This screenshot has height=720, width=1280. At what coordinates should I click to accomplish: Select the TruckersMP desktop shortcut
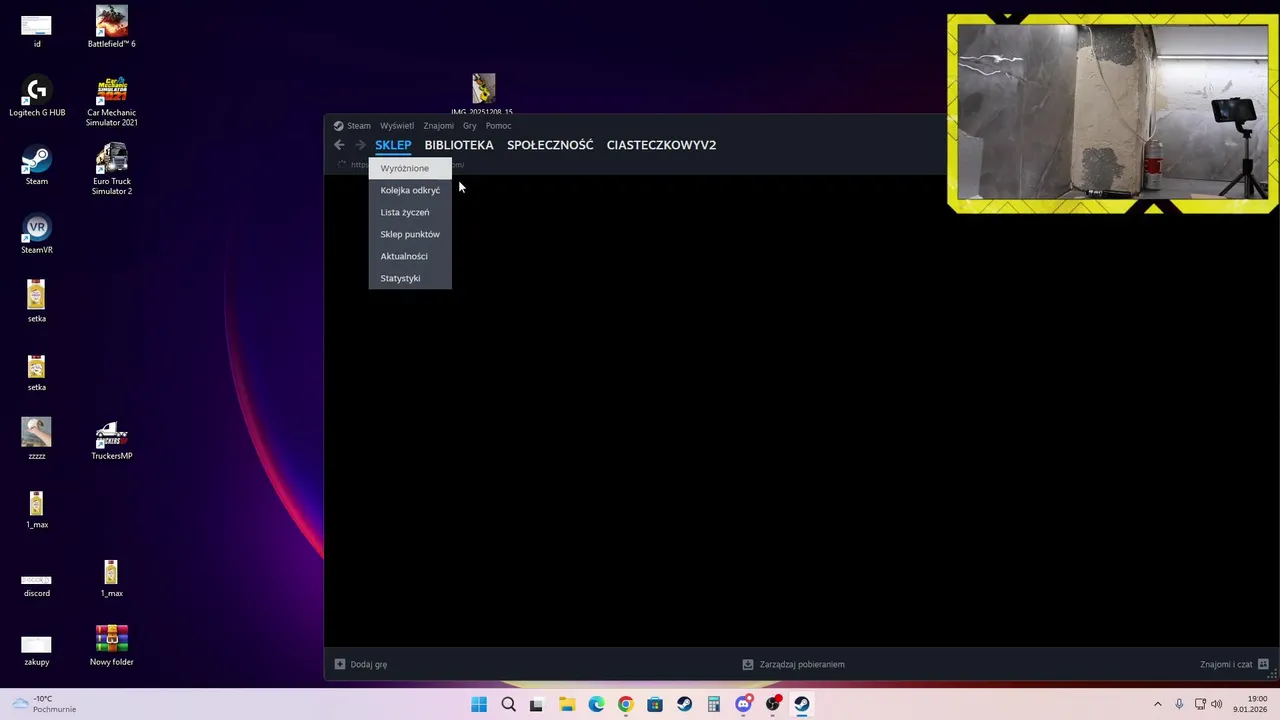(x=111, y=440)
